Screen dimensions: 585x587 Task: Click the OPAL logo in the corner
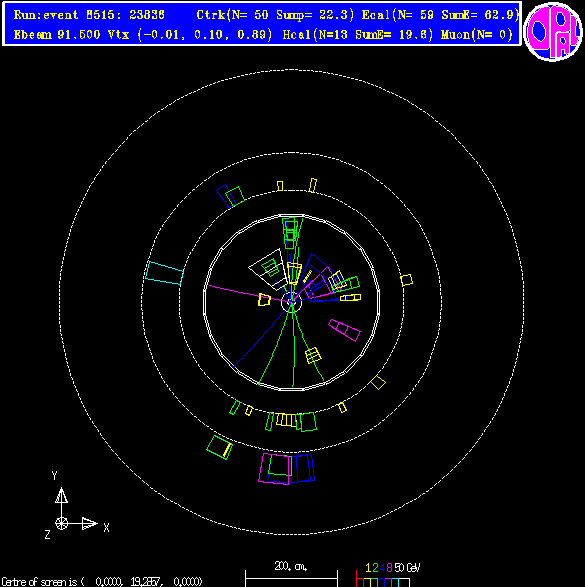point(553,31)
